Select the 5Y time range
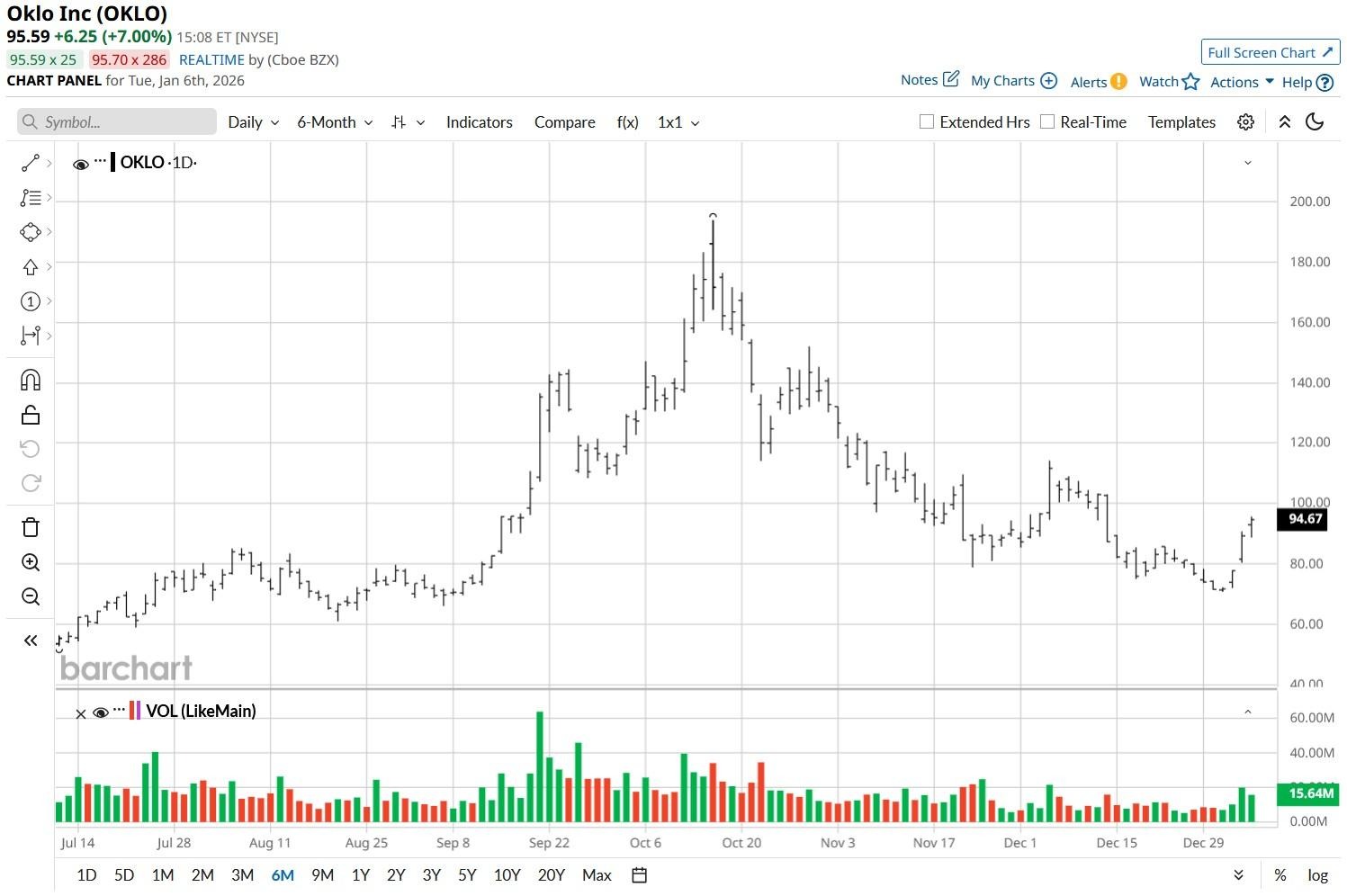1347x896 pixels. point(467,875)
